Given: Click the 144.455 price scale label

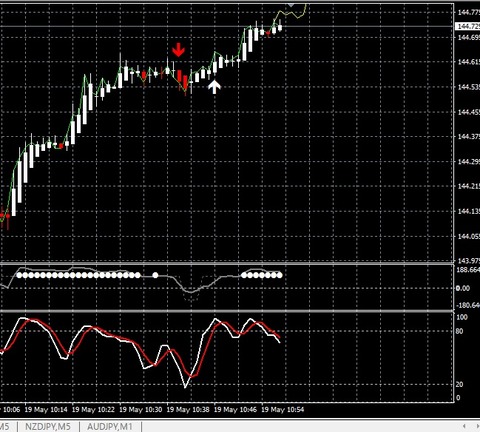Looking at the screenshot, I should 469,112.
